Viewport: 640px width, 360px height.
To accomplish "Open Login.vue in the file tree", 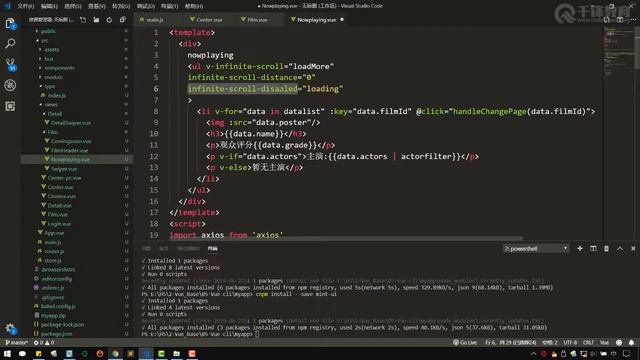I will (x=59, y=224).
